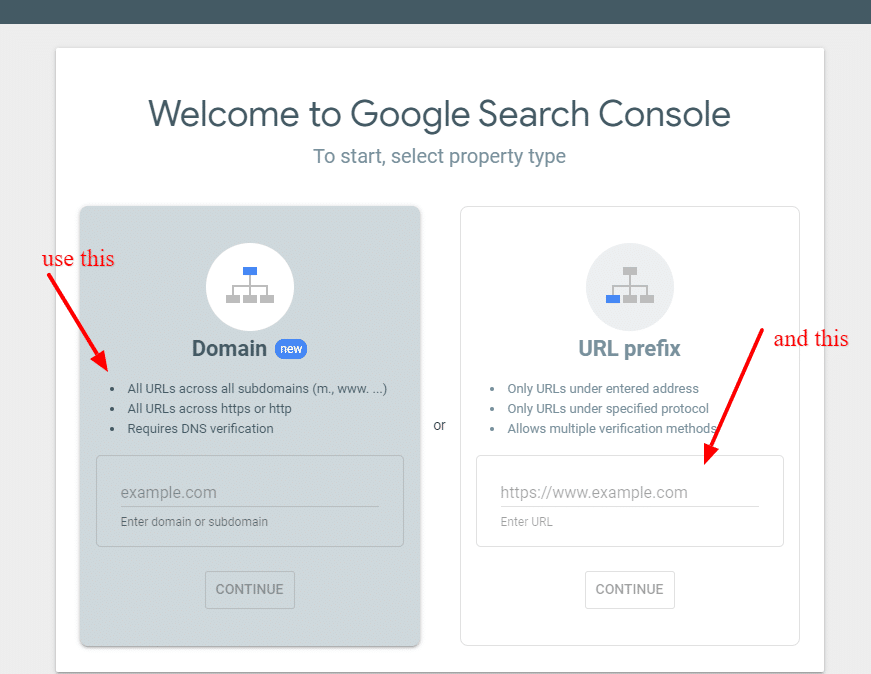This screenshot has width=871, height=674.
Task: Click 'To start, select property type' subtitle
Action: 439,156
